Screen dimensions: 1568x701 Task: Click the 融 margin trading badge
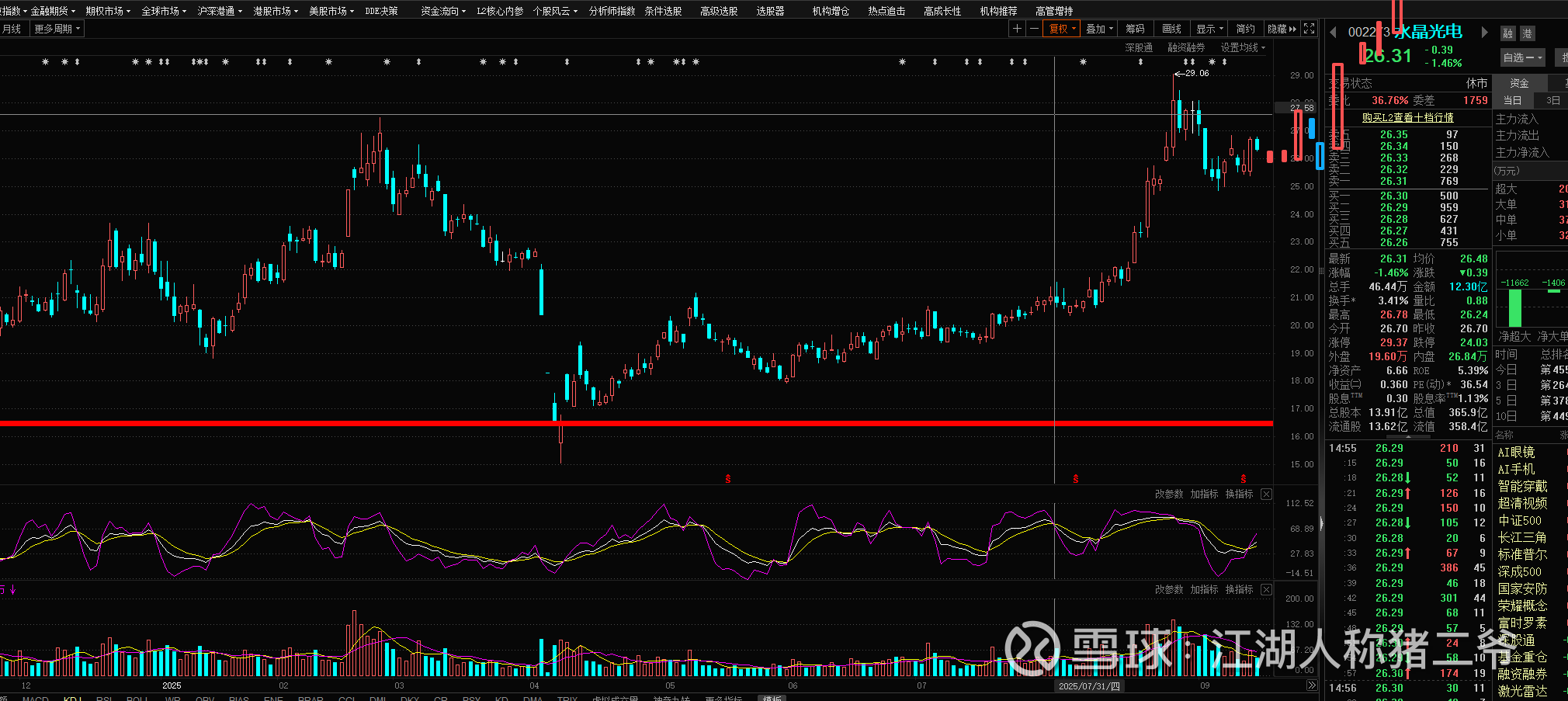coord(1507,33)
